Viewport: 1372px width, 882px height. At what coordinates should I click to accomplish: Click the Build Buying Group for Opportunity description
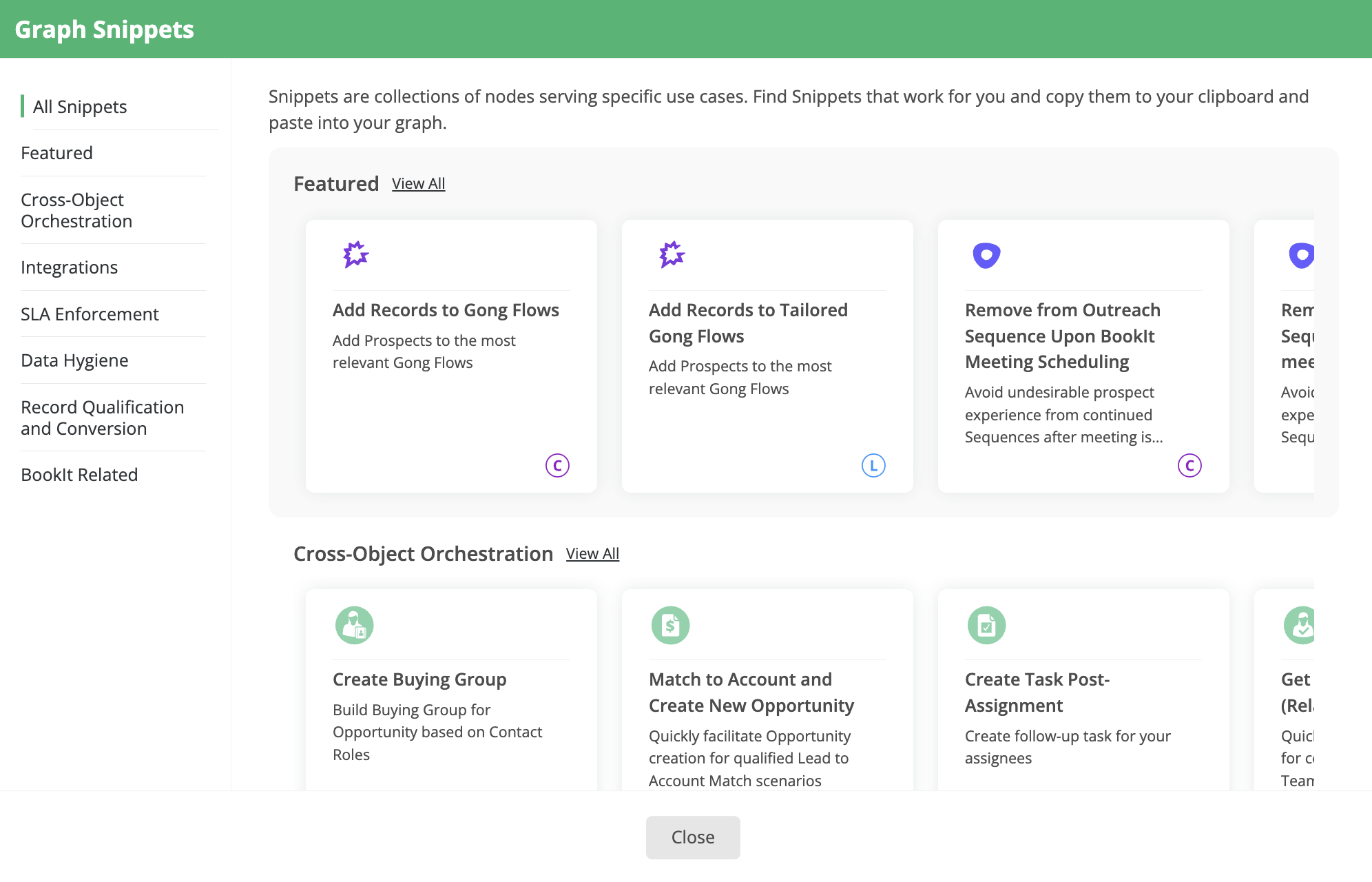pyautogui.click(x=437, y=732)
